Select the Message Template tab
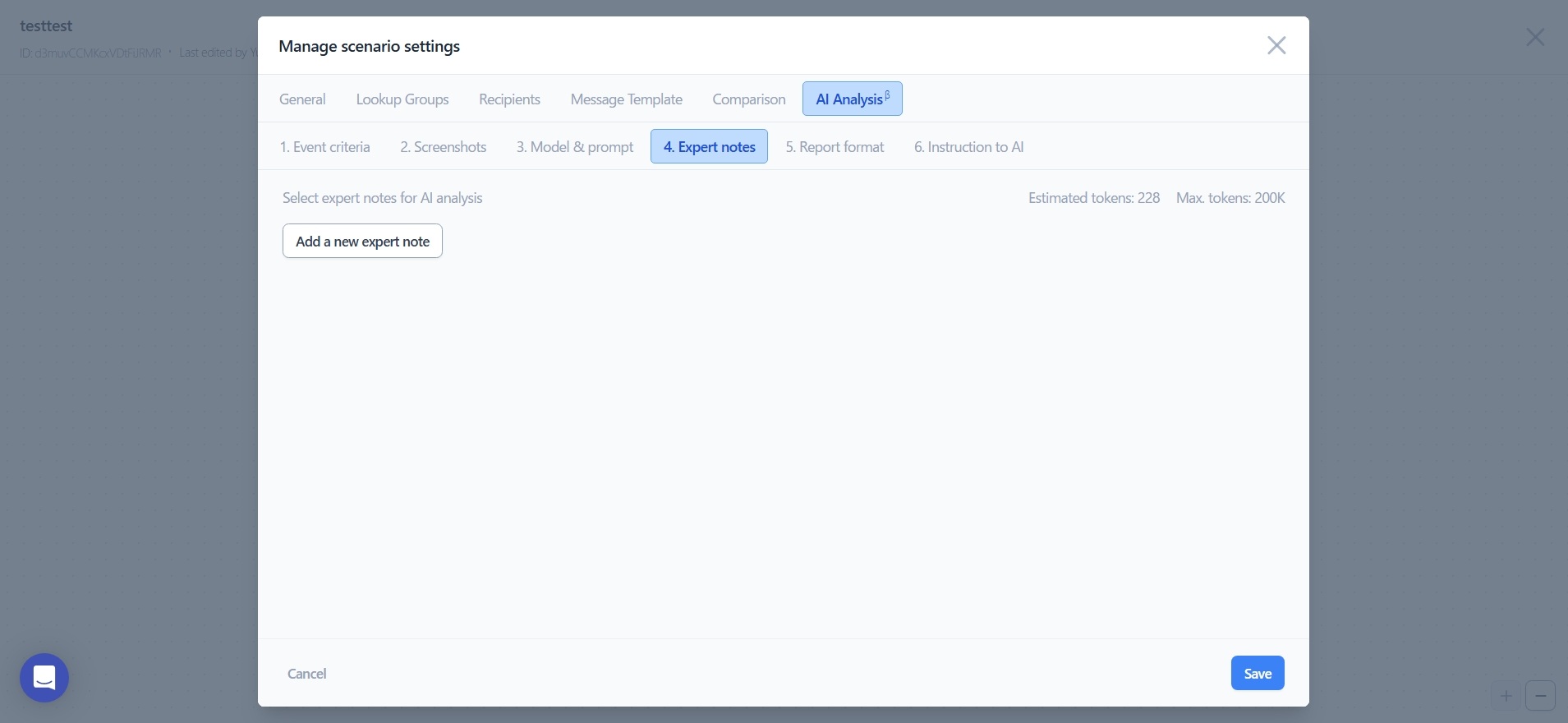 click(x=626, y=99)
